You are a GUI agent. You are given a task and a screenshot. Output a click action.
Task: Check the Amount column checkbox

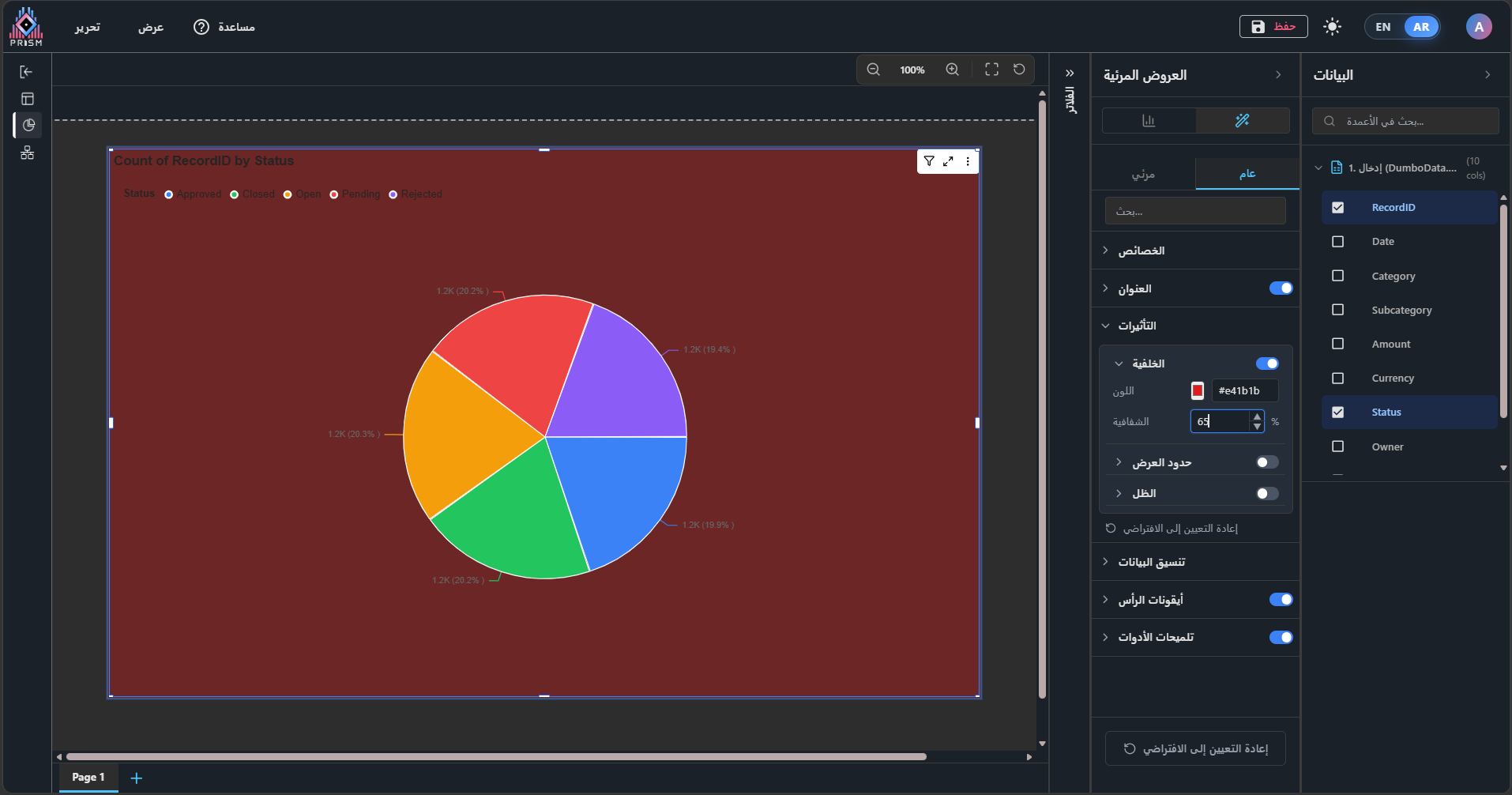pyautogui.click(x=1337, y=344)
